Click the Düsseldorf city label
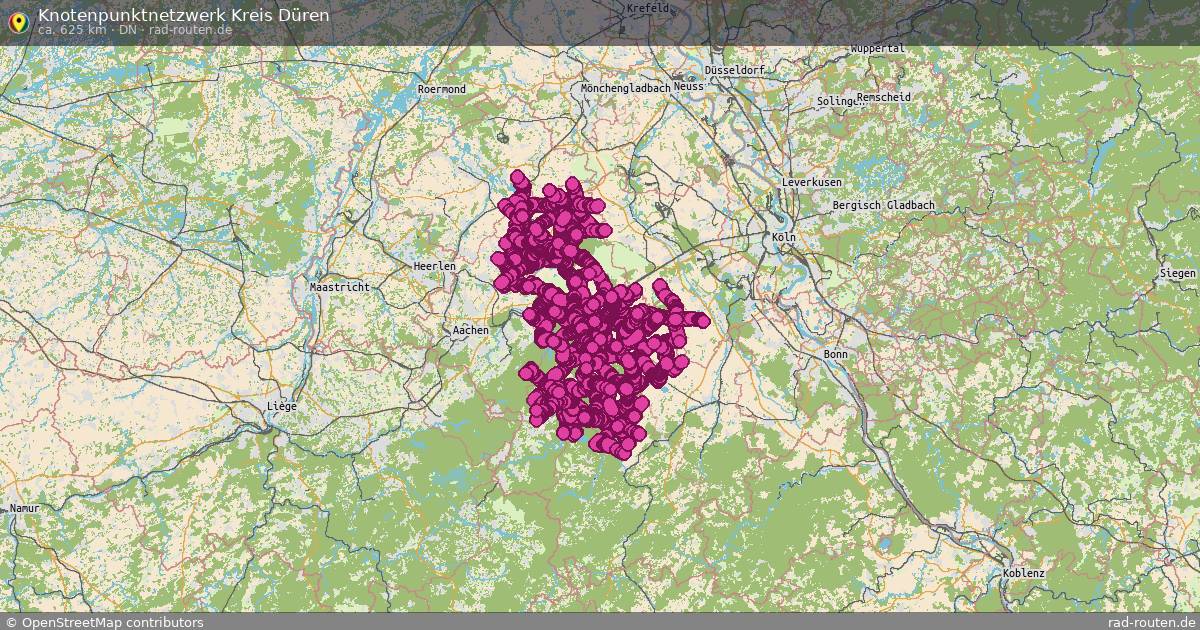This screenshot has width=1200, height=630. point(734,71)
